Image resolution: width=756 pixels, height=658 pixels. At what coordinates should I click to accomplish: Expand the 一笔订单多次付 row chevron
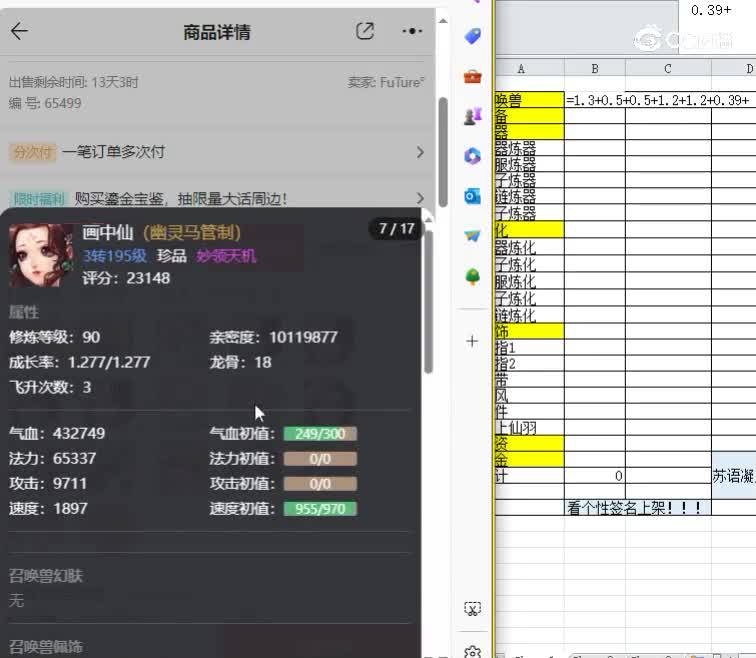[x=420, y=152]
